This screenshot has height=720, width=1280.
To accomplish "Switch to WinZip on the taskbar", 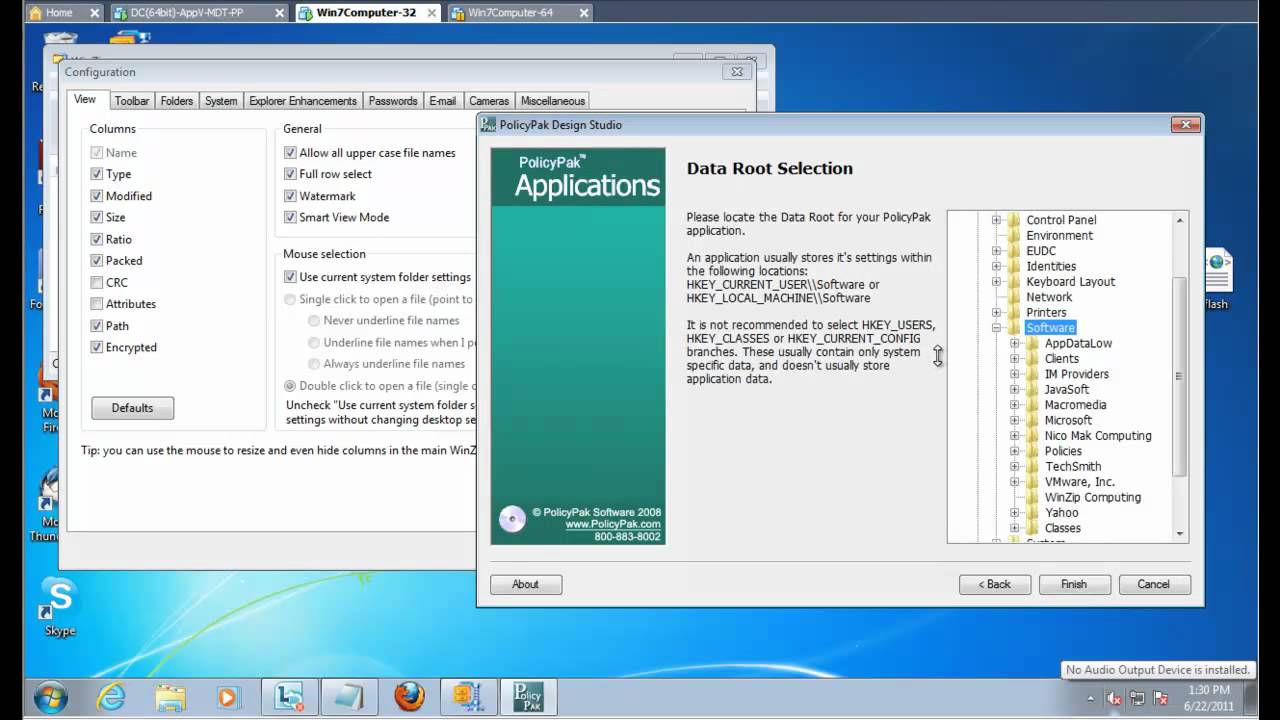I will pyautogui.click(x=468, y=697).
